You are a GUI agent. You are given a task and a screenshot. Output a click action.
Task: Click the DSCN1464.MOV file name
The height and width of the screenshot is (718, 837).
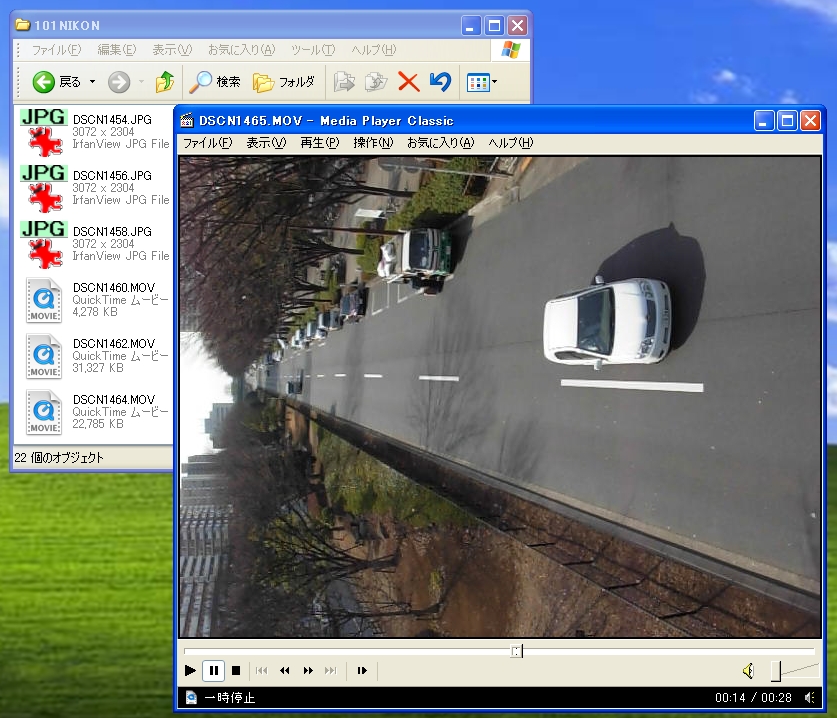click(x=114, y=400)
